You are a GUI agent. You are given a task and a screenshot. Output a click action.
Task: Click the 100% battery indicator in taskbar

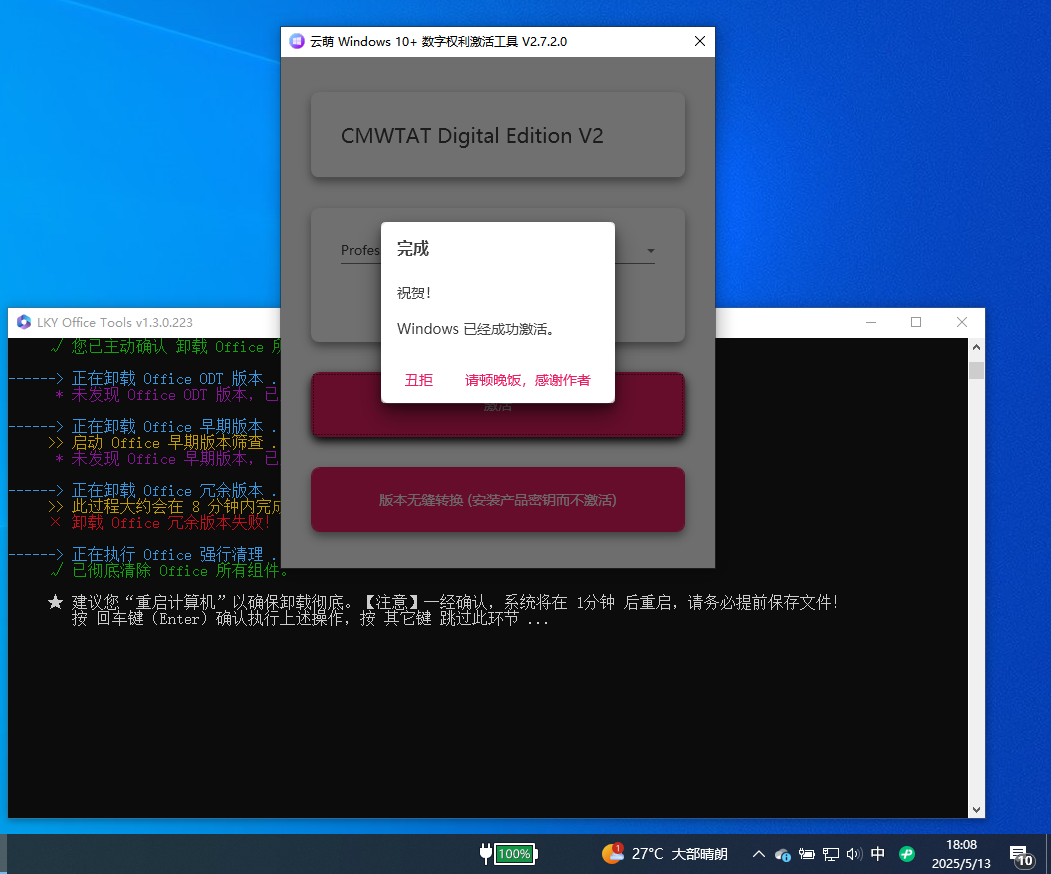tap(509, 854)
